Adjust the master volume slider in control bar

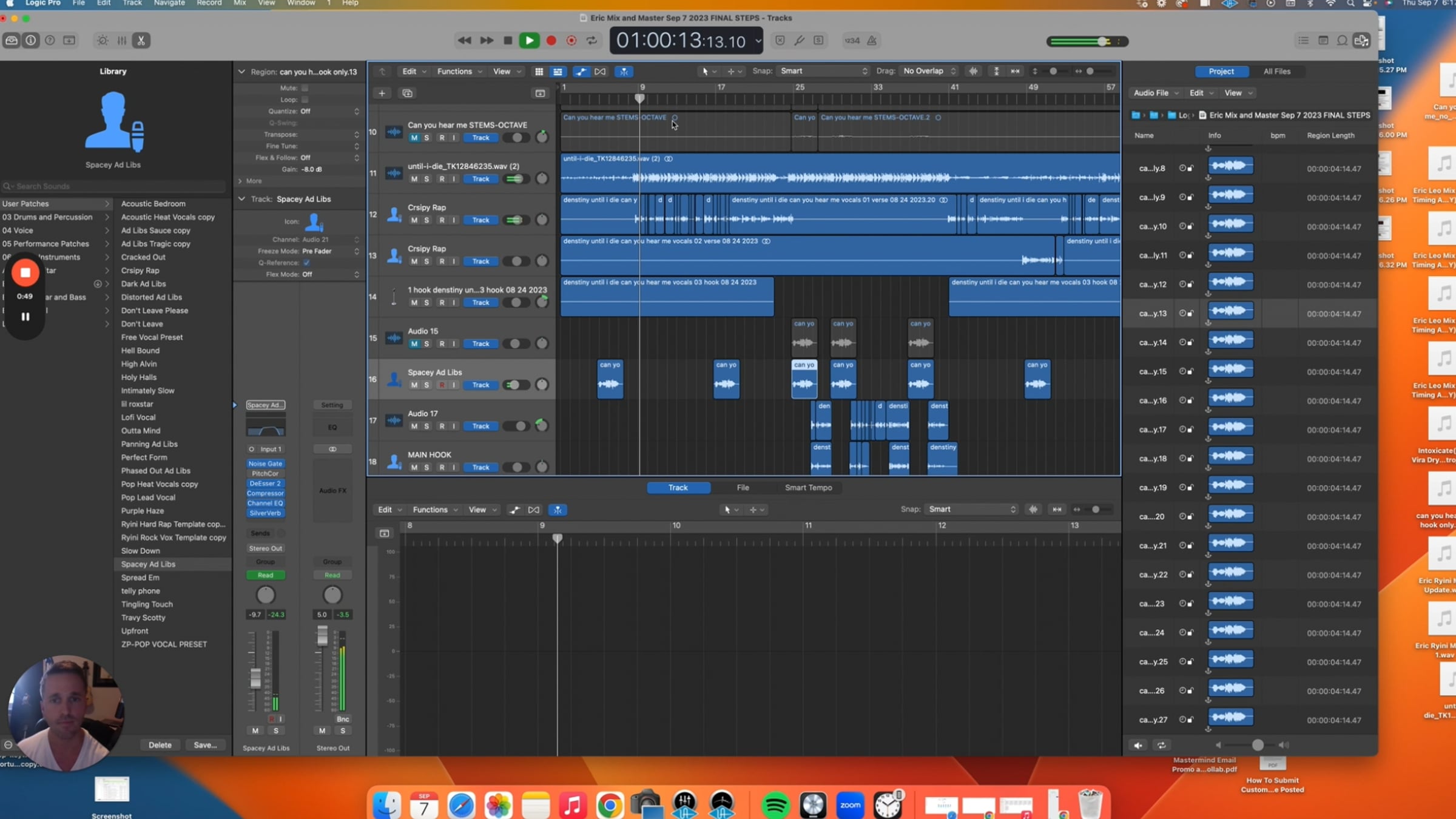pyautogui.click(x=1102, y=41)
